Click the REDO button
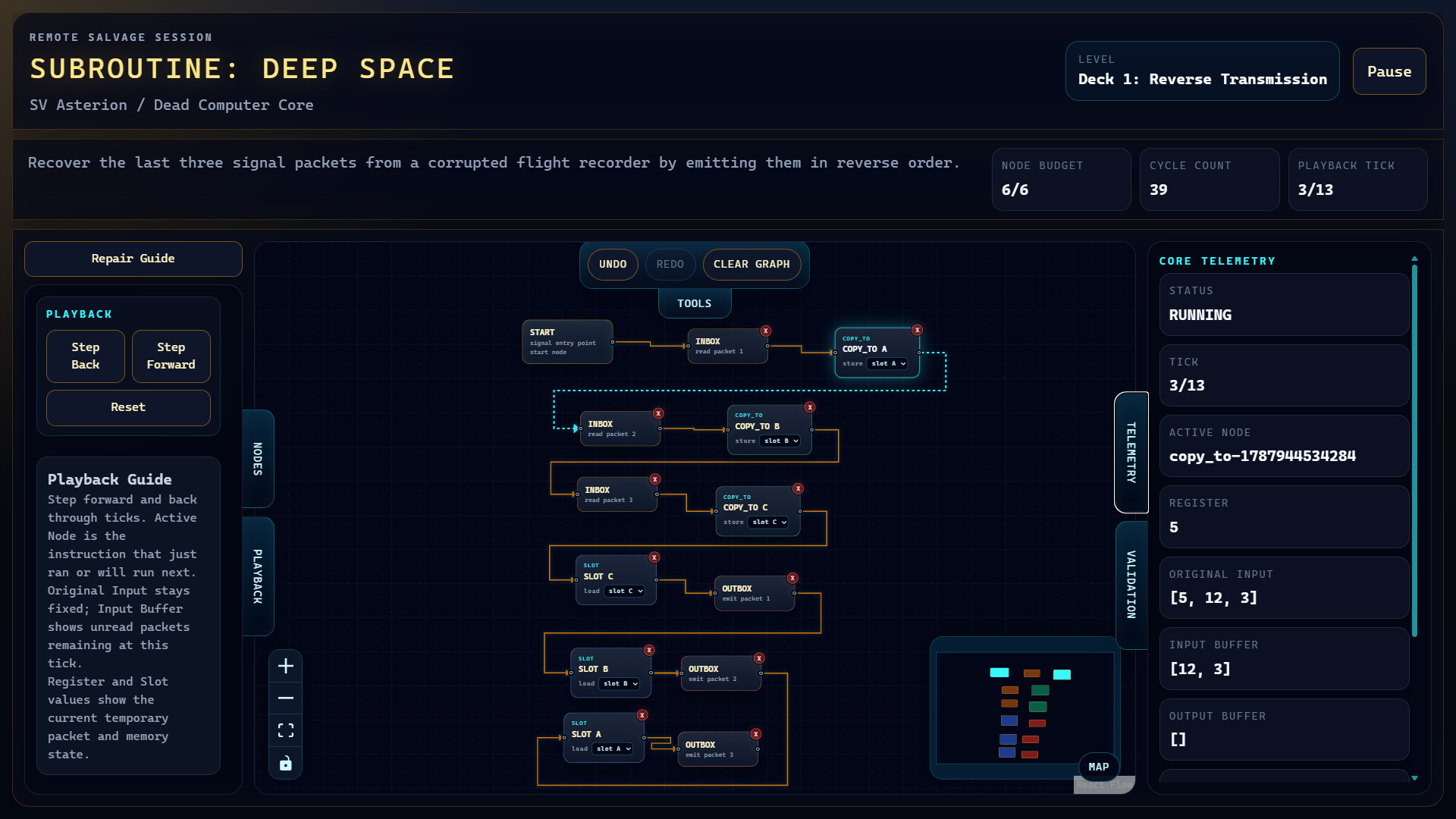The width and height of the screenshot is (1456, 819). point(670,265)
